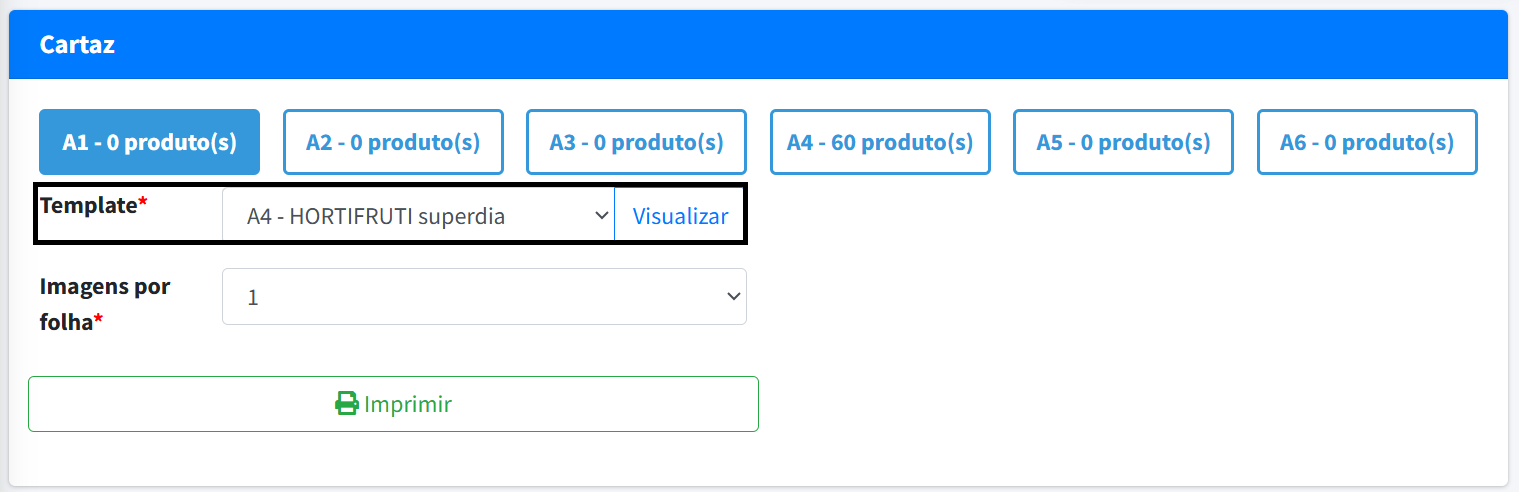The width and height of the screenshot is (1519, 492).
Task: Show the A6 - 0 produto(s) tab
Action: (1367, 142)
